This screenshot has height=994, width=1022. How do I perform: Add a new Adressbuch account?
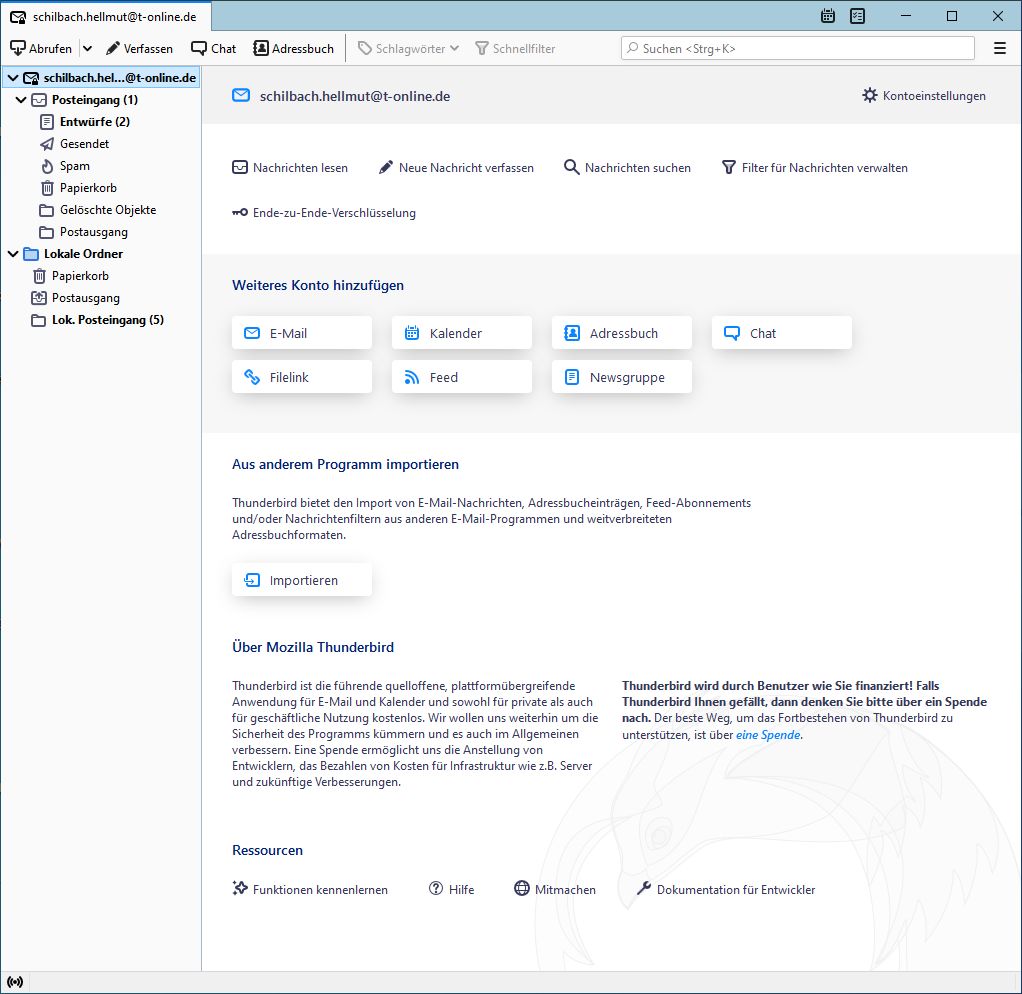622,333
